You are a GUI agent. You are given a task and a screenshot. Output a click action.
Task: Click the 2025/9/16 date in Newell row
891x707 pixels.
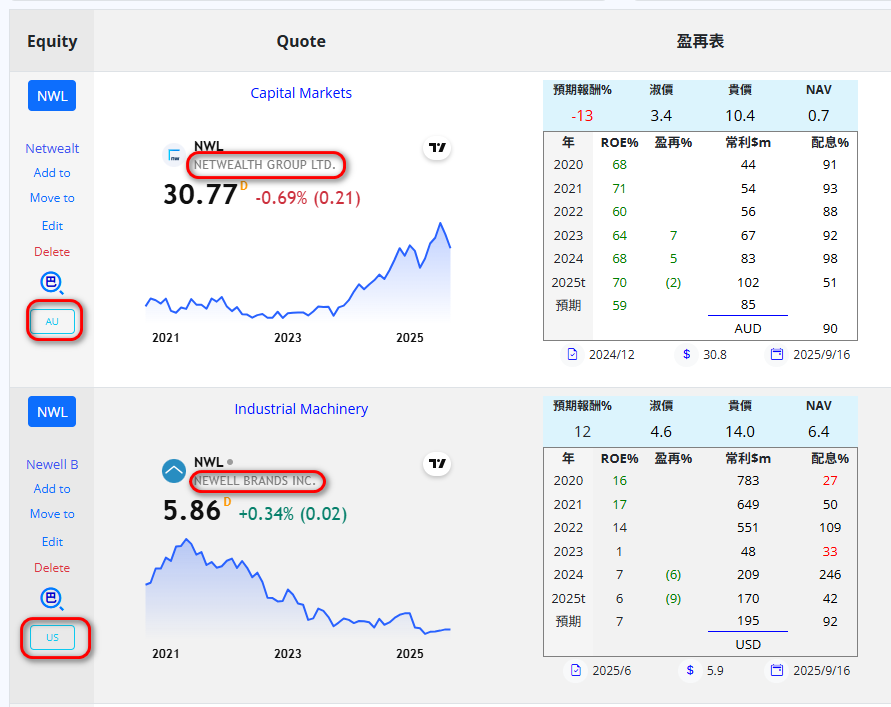[x=822, y=671]
